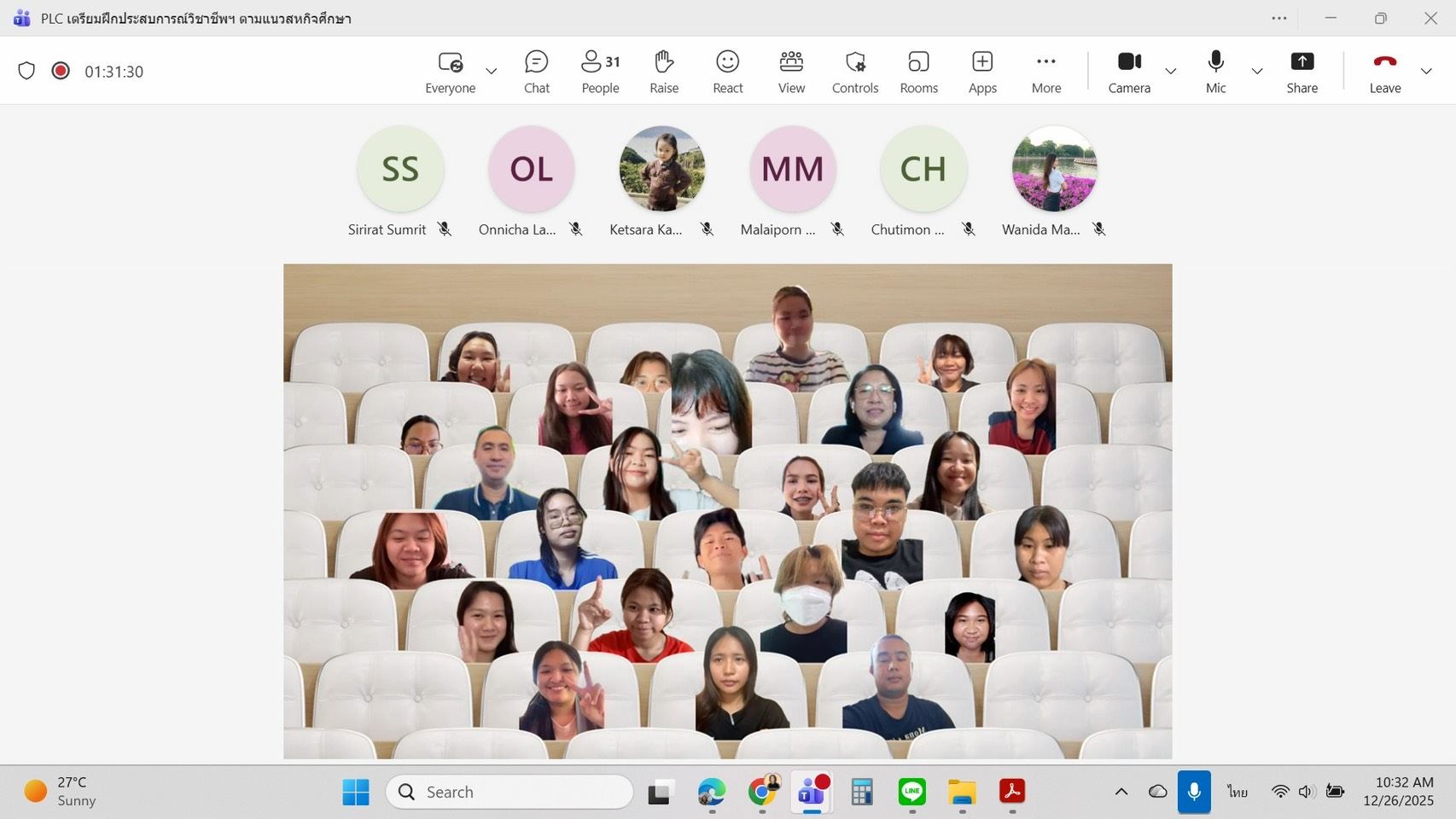
Task: Open meeting Controls
Action: (x=854, y=72)
